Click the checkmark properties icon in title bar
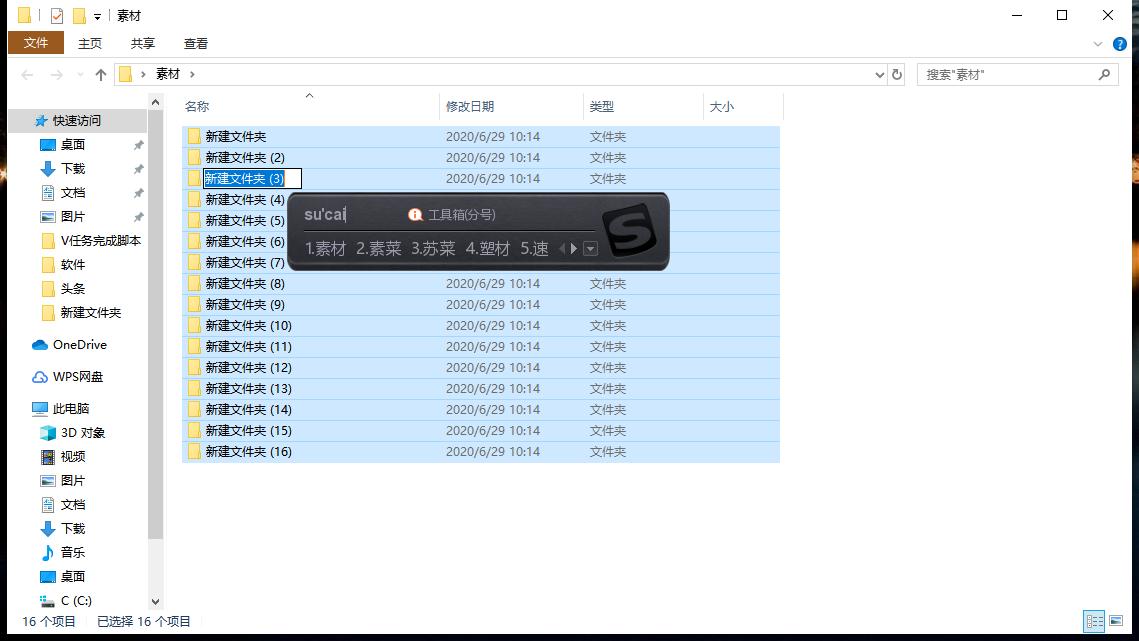Screen dimensions: 1139x641 (x=57, y=15)
